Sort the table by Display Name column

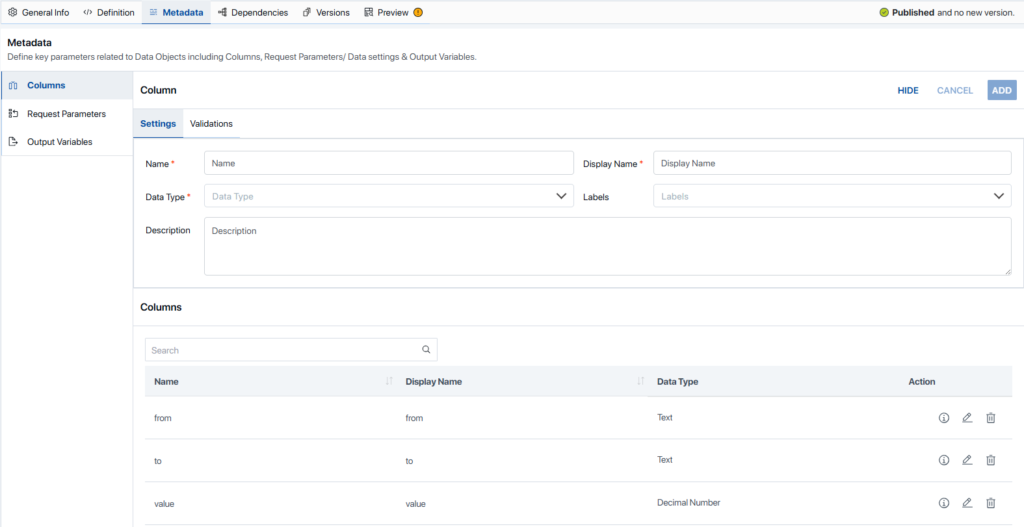641,381
